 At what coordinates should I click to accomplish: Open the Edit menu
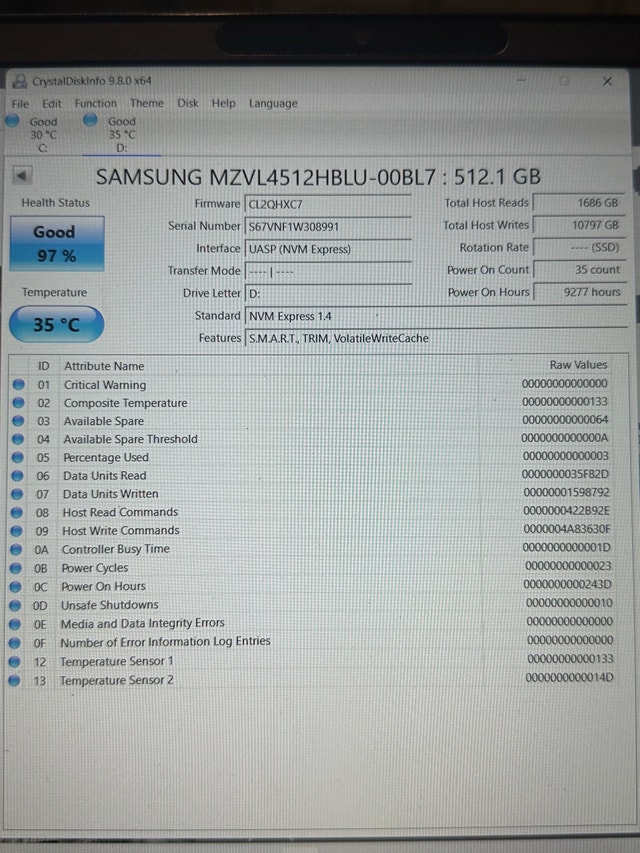pos(52,103)
